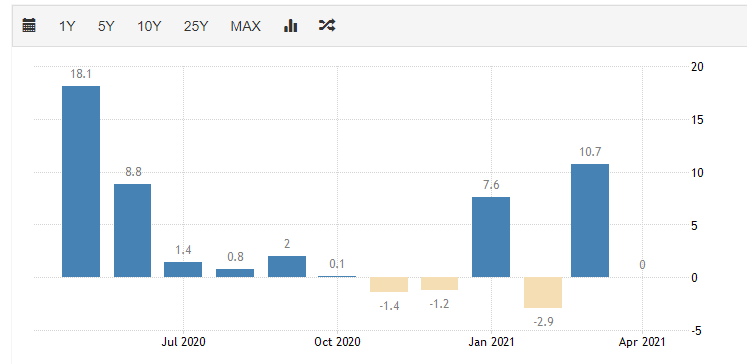Click the 0.8 value bar
This screenshot has height=364, width=747.
(x=235, y=273)
